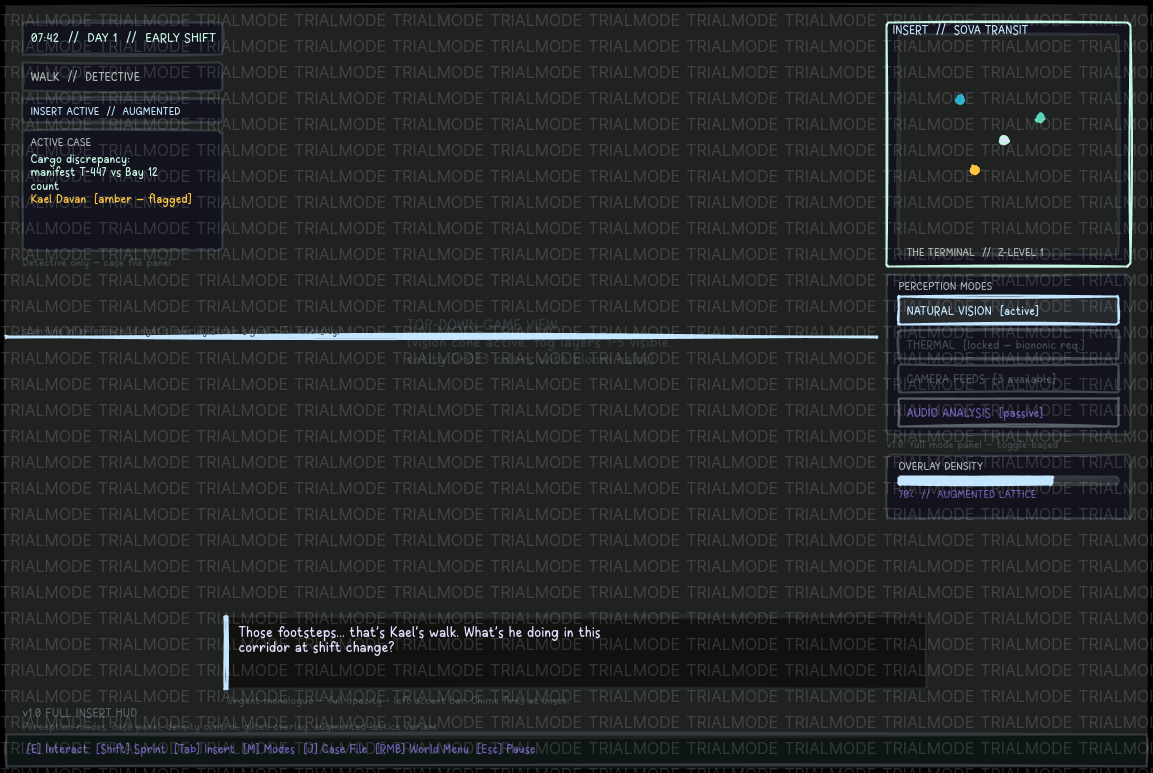This screenshot has width=1153, height=773.
Task: Click the Kael footsteps monologue box
Action: (575, 652)
